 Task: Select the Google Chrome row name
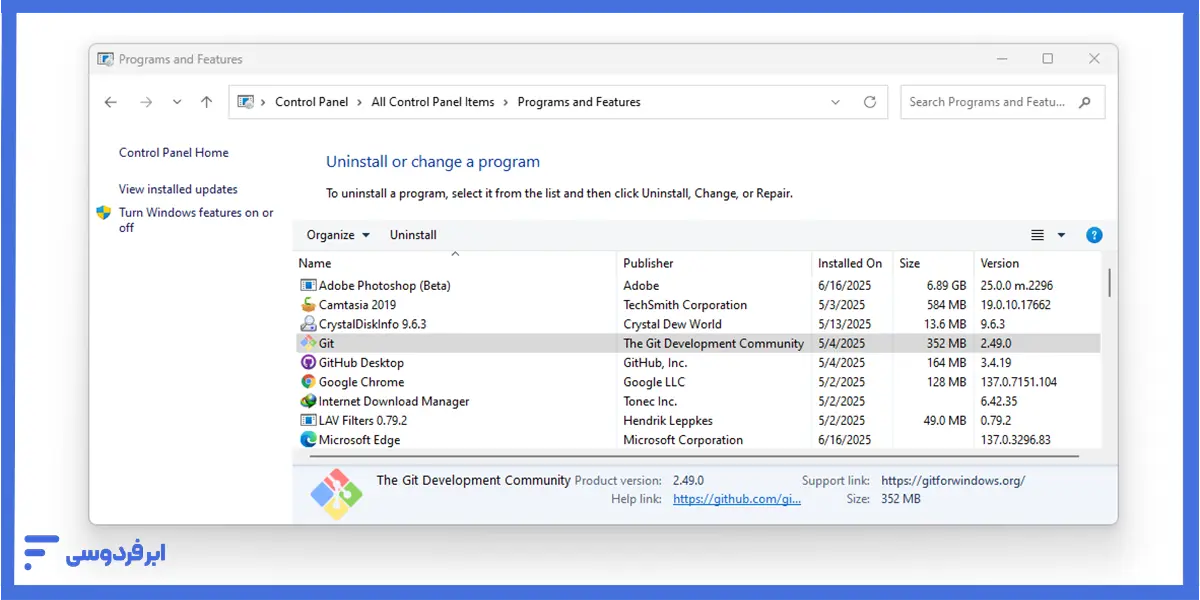[x=362, y=382]
